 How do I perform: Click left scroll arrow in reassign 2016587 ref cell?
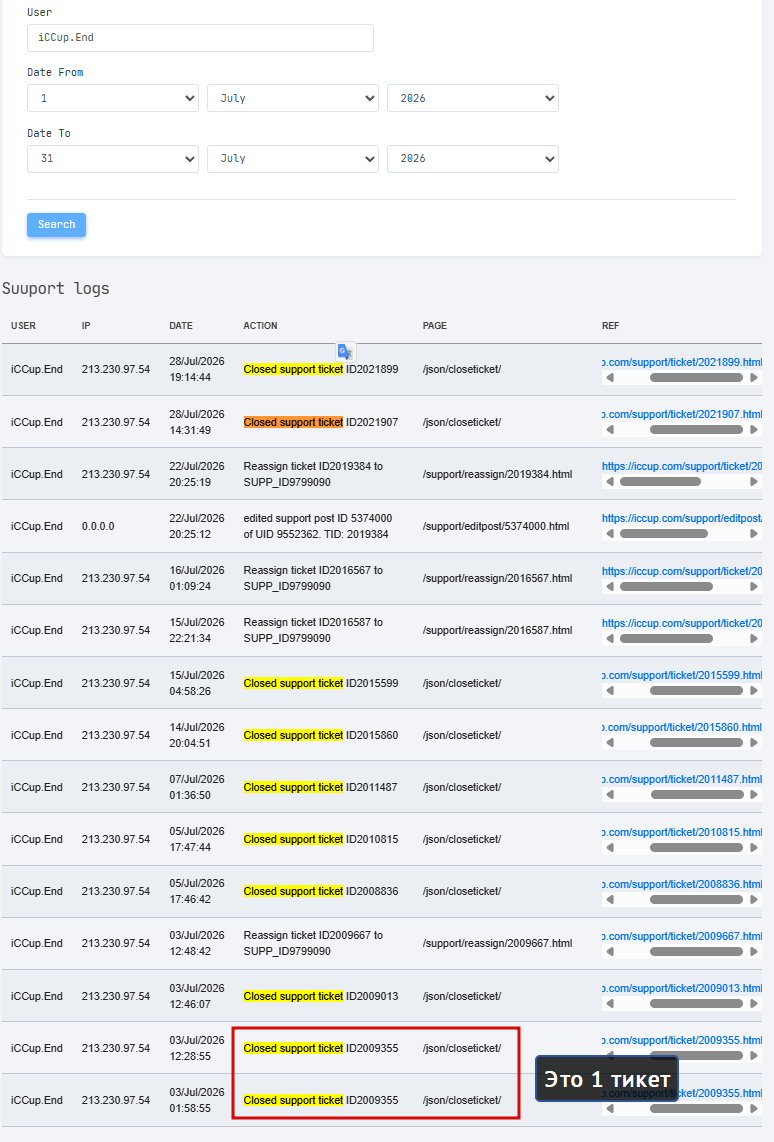click(x=610, y=638)
